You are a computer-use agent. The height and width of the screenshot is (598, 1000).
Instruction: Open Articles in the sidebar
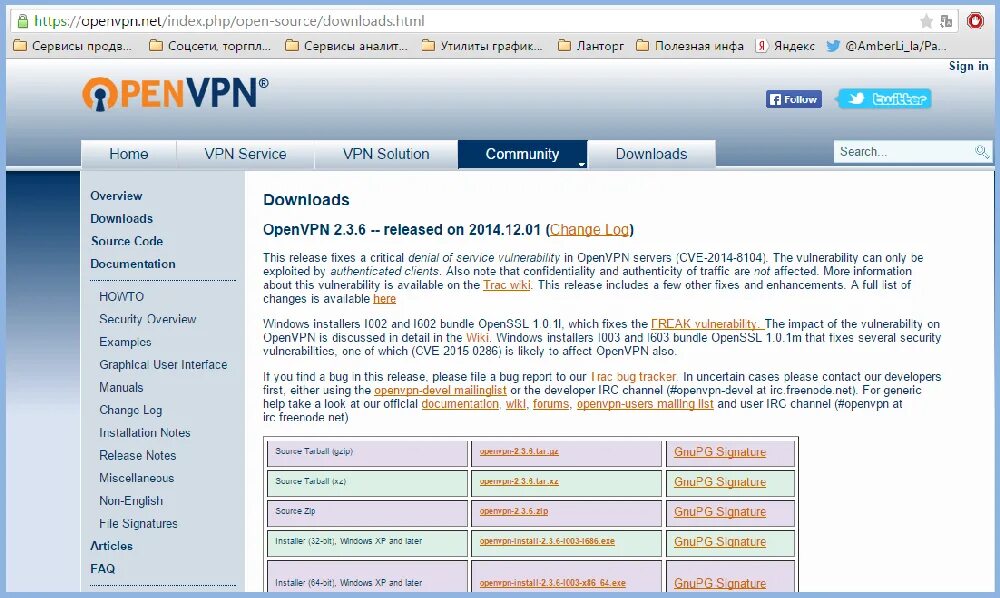pos(112,546)
